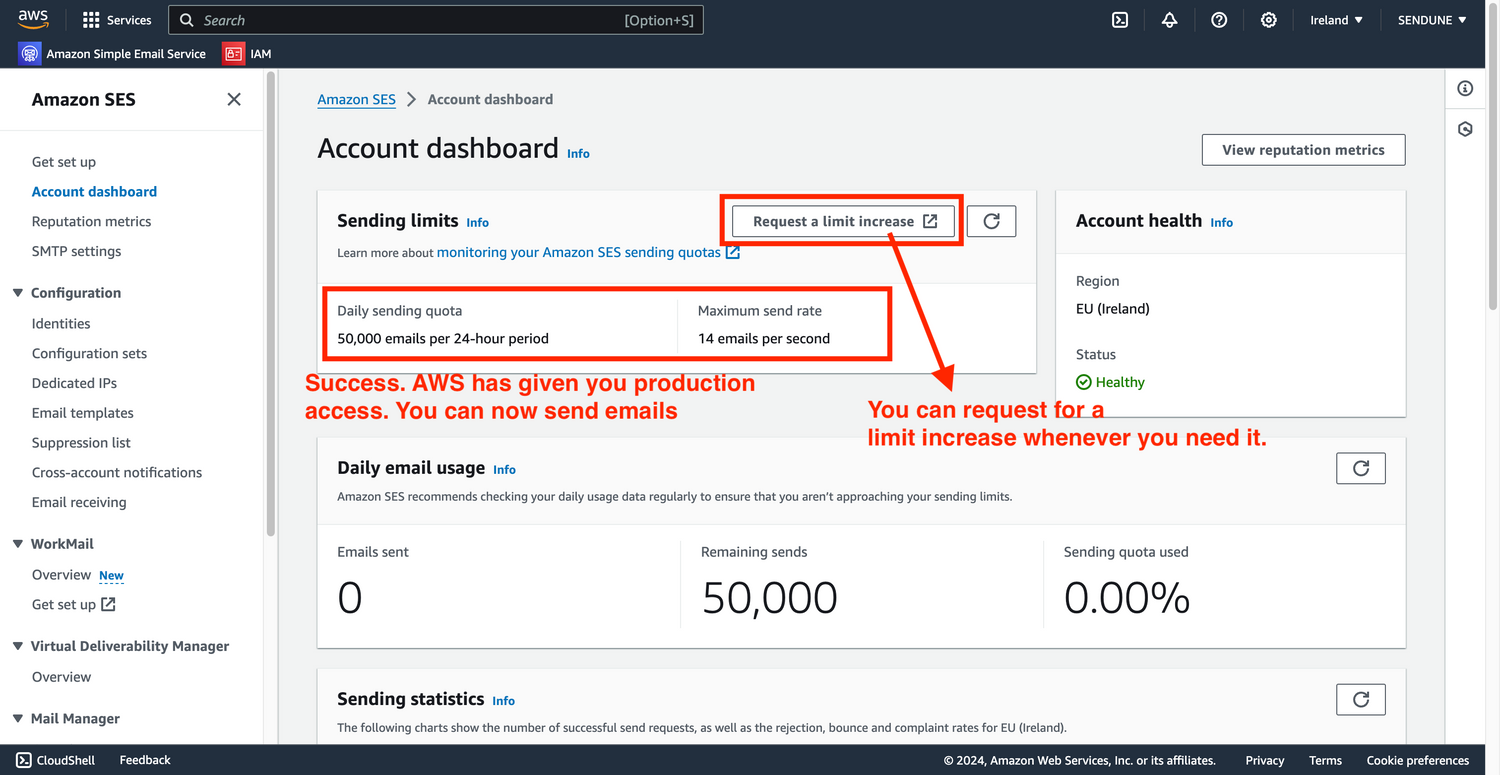Click Request a limit increase button

(x=844, y=221)
